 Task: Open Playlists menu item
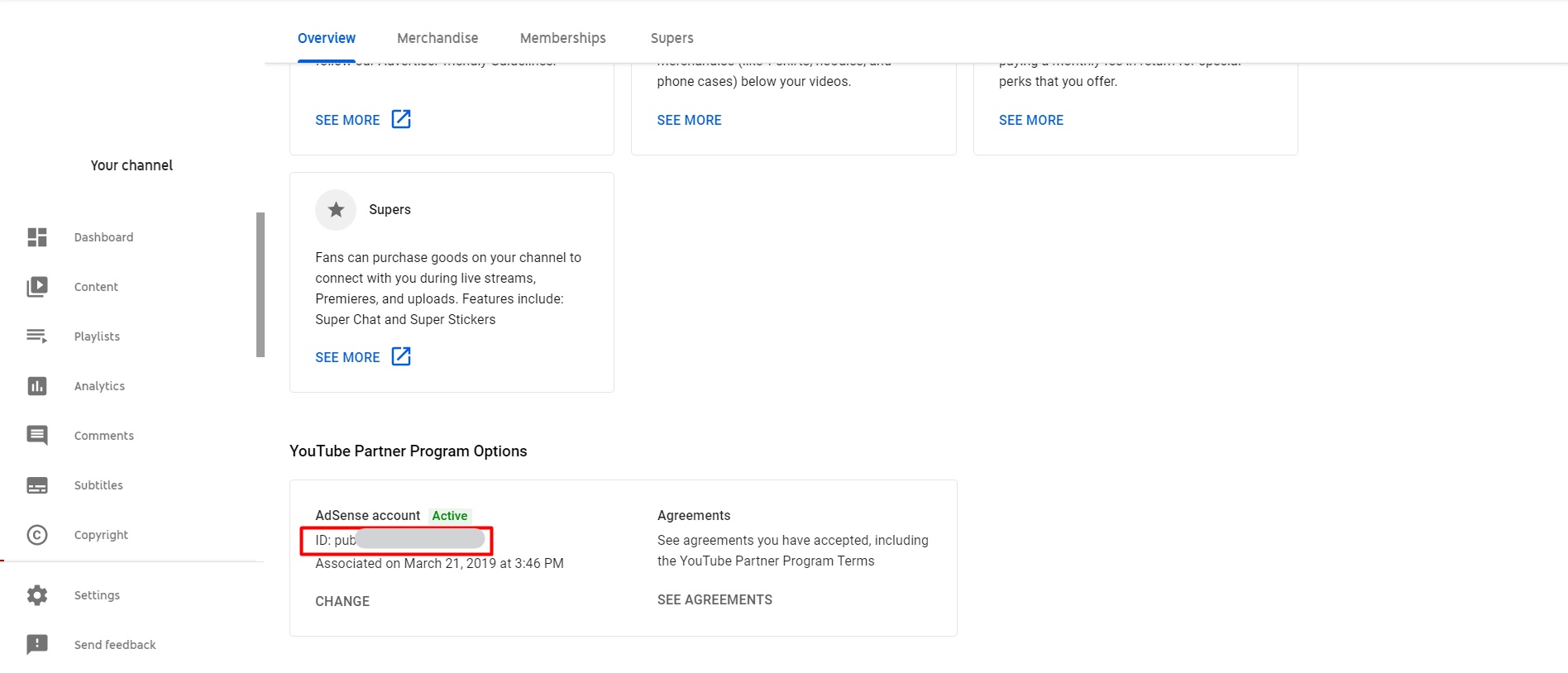(97, 336)
